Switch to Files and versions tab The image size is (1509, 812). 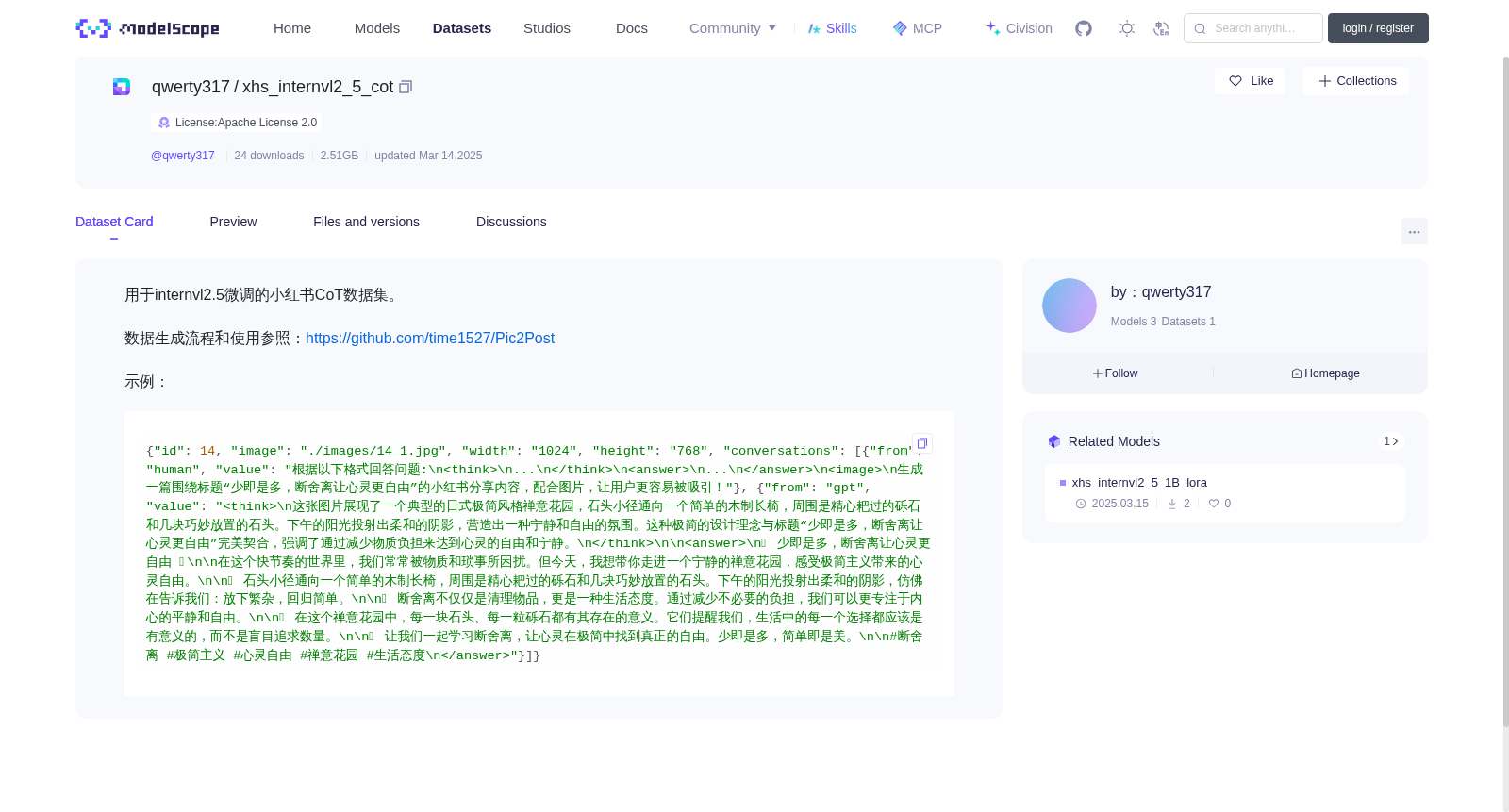(x=366, y=222)
